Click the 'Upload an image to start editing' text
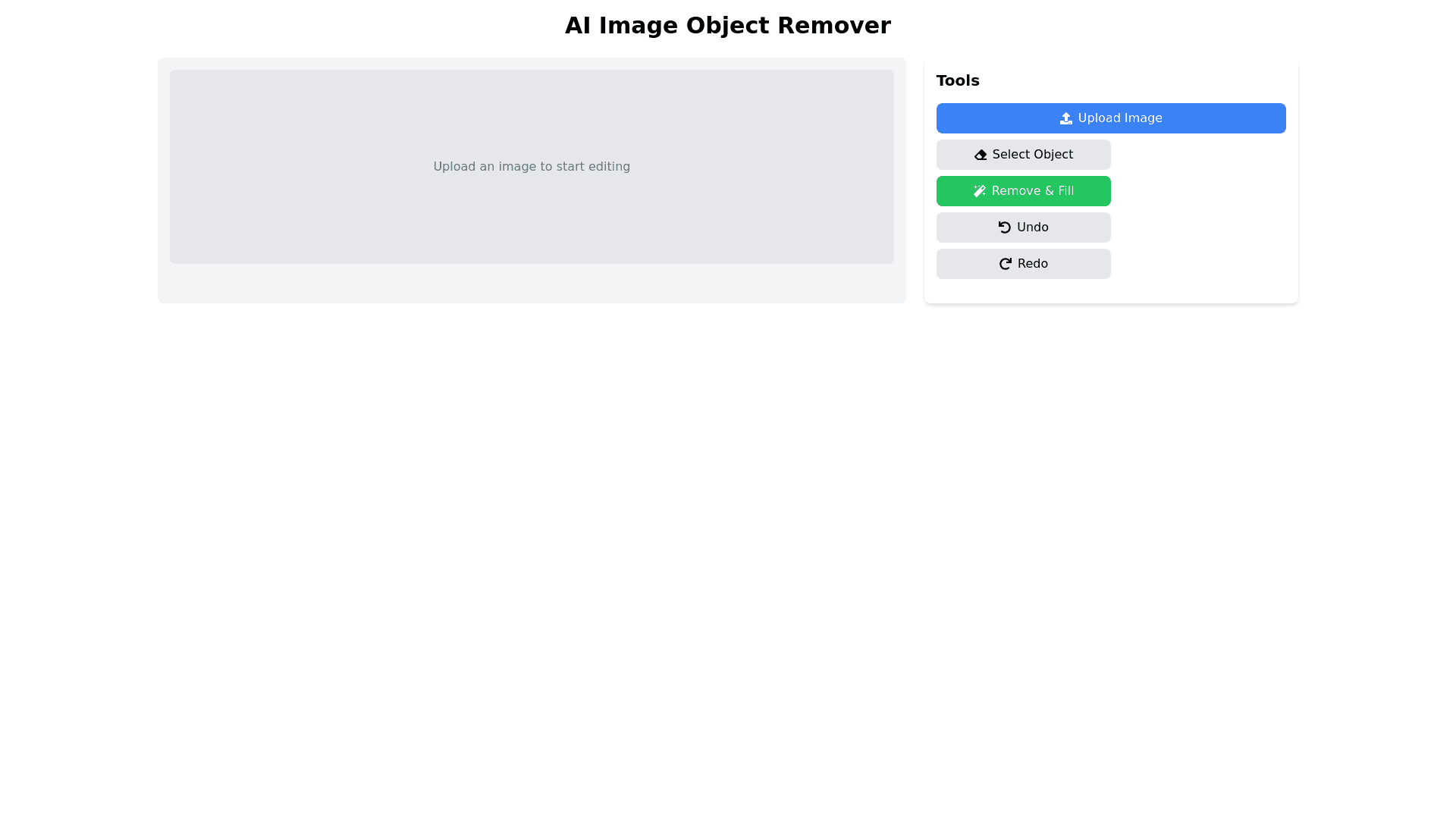The height and width of the screenshot is (819, 1456). coord(531,167)
